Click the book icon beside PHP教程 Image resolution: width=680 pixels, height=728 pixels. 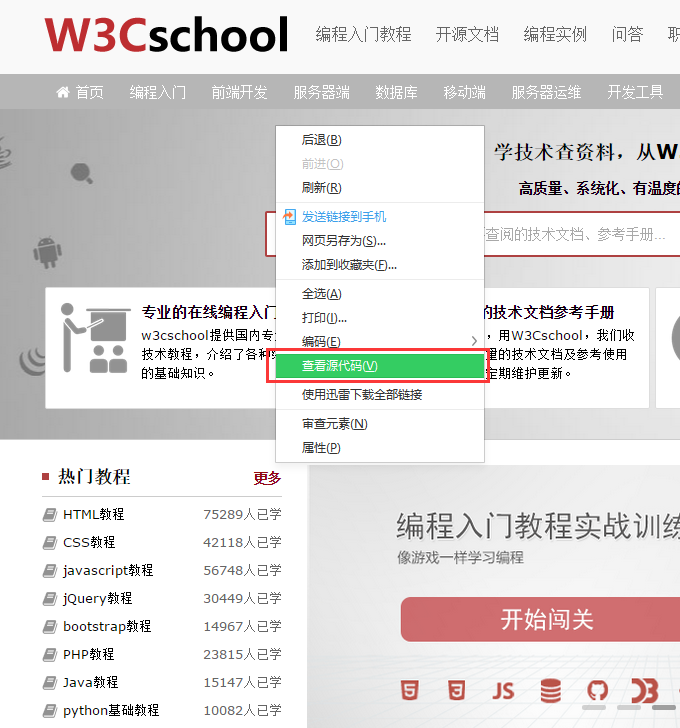[50, 654]
